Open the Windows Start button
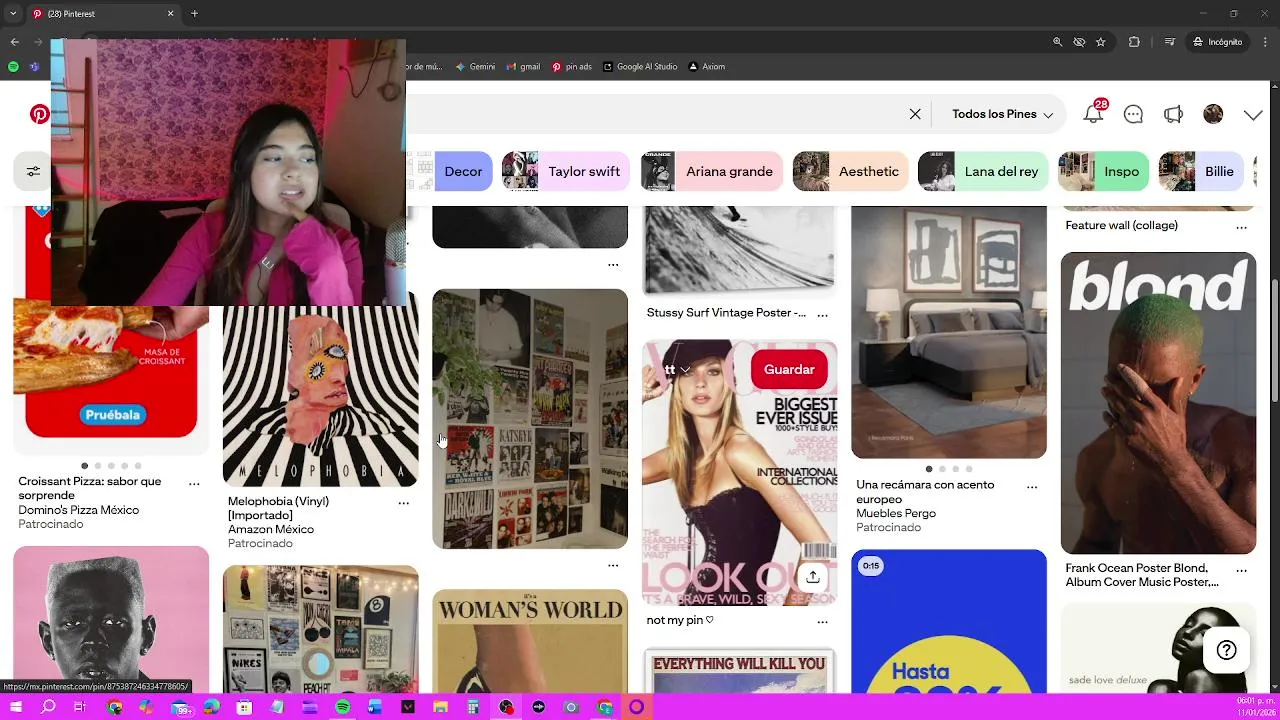The height and width of the screenshot is (720, 1280). pyautogui.click(x=16, y=707)
